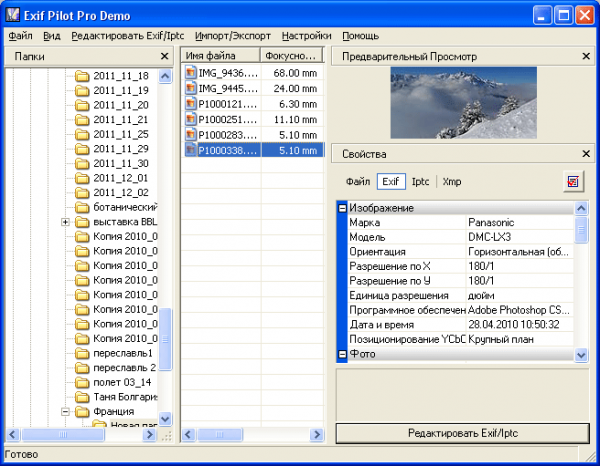600x466 pixels.
Task: Switch to the Iptc properties tab
Action: click(421, 182)
